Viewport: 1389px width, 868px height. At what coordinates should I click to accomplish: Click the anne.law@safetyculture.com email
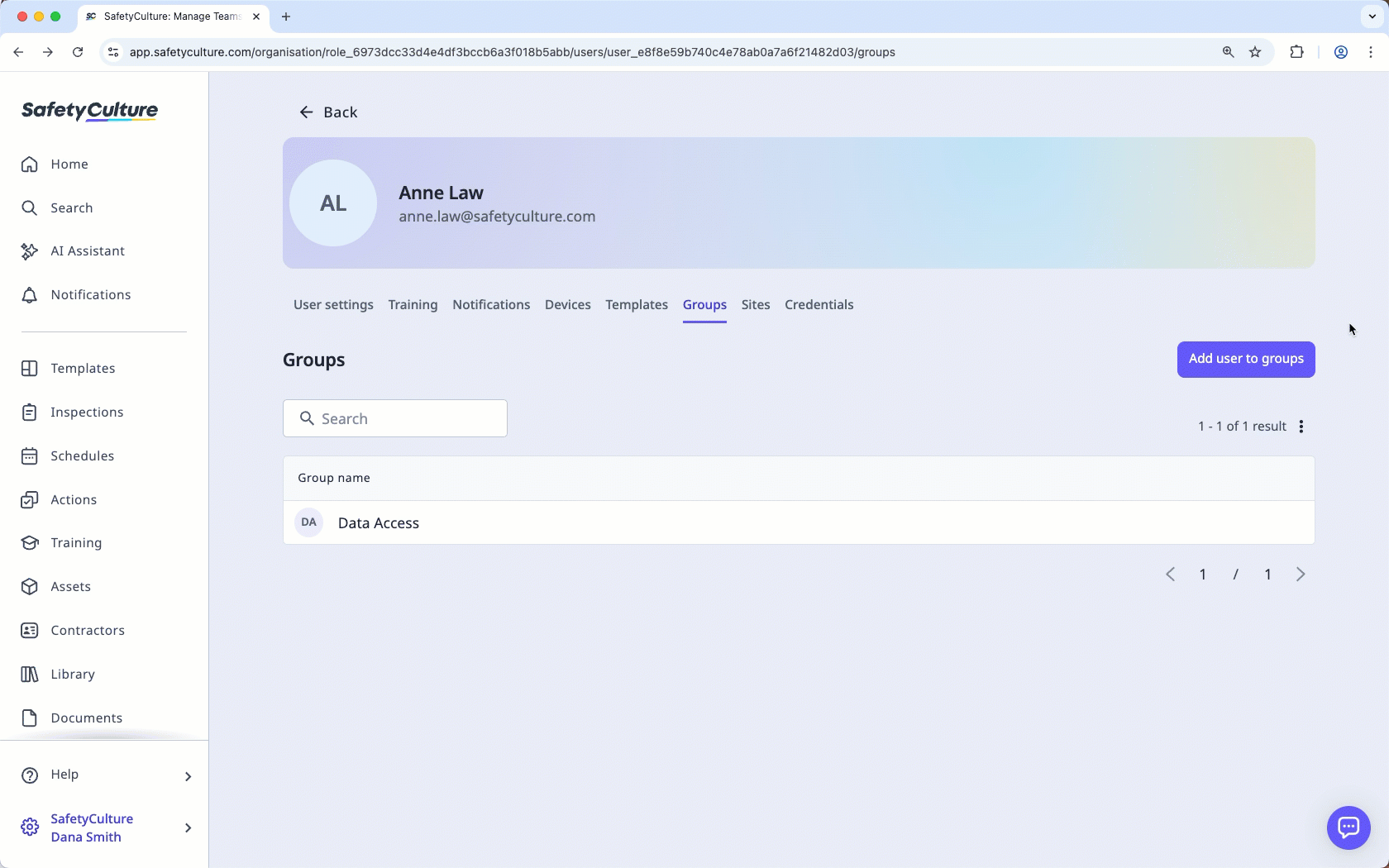497,217
